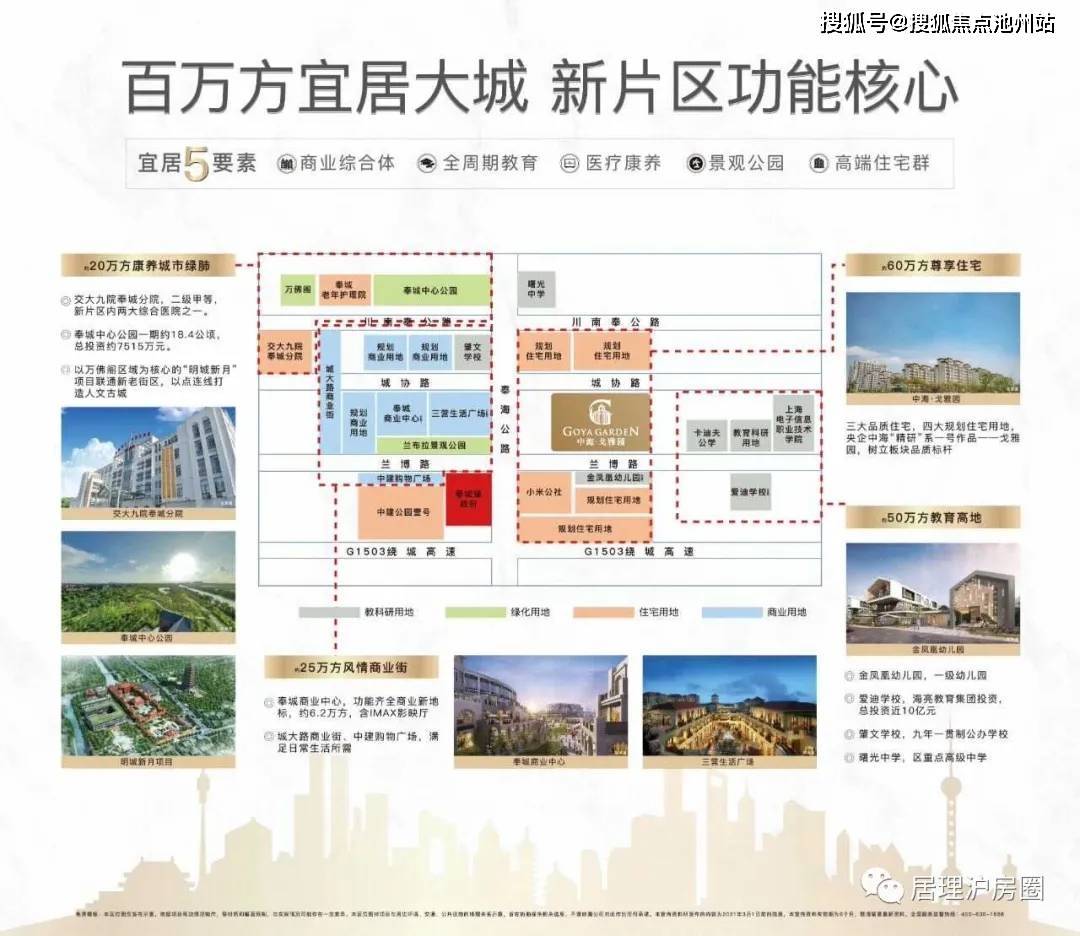Click the orange 住宅用地 legend swatch
Screen dimensions: 1080x936
point(603,612)
